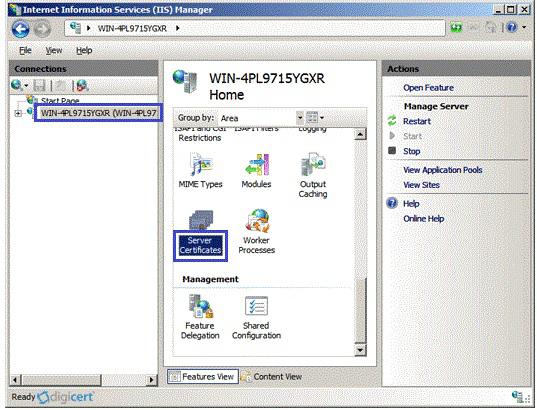Switch to Content View tab
Screen dimensions: 537x410
pyautogui.click(x=271, y=377)
